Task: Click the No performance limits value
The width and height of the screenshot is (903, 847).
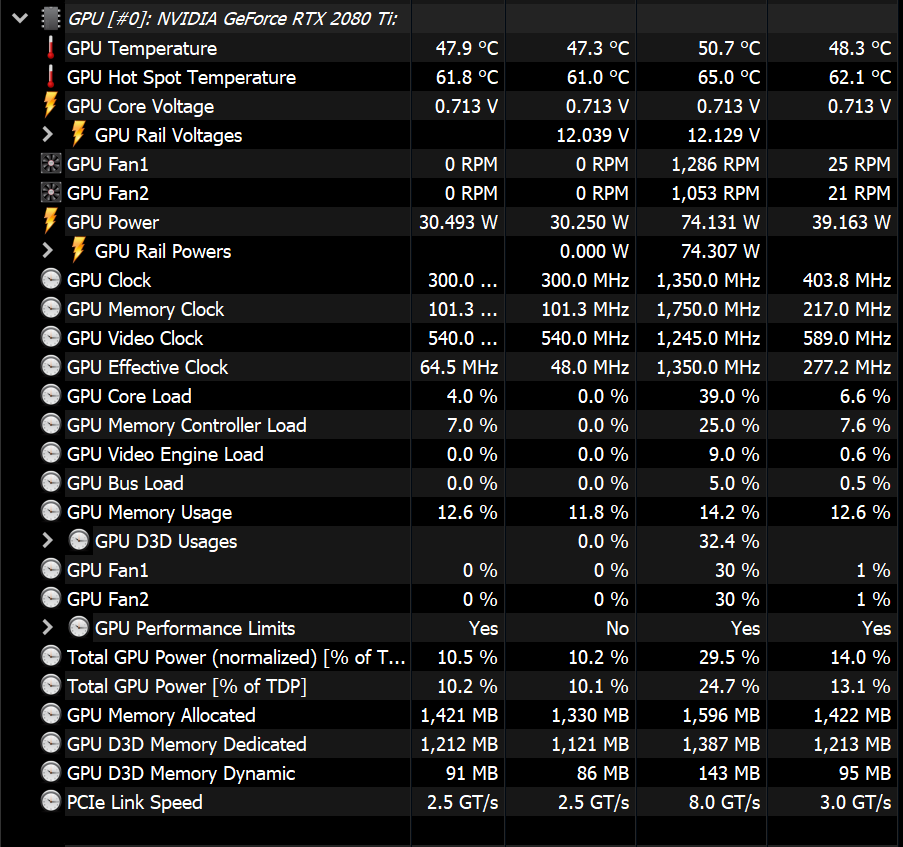Action: pos(617,628)
